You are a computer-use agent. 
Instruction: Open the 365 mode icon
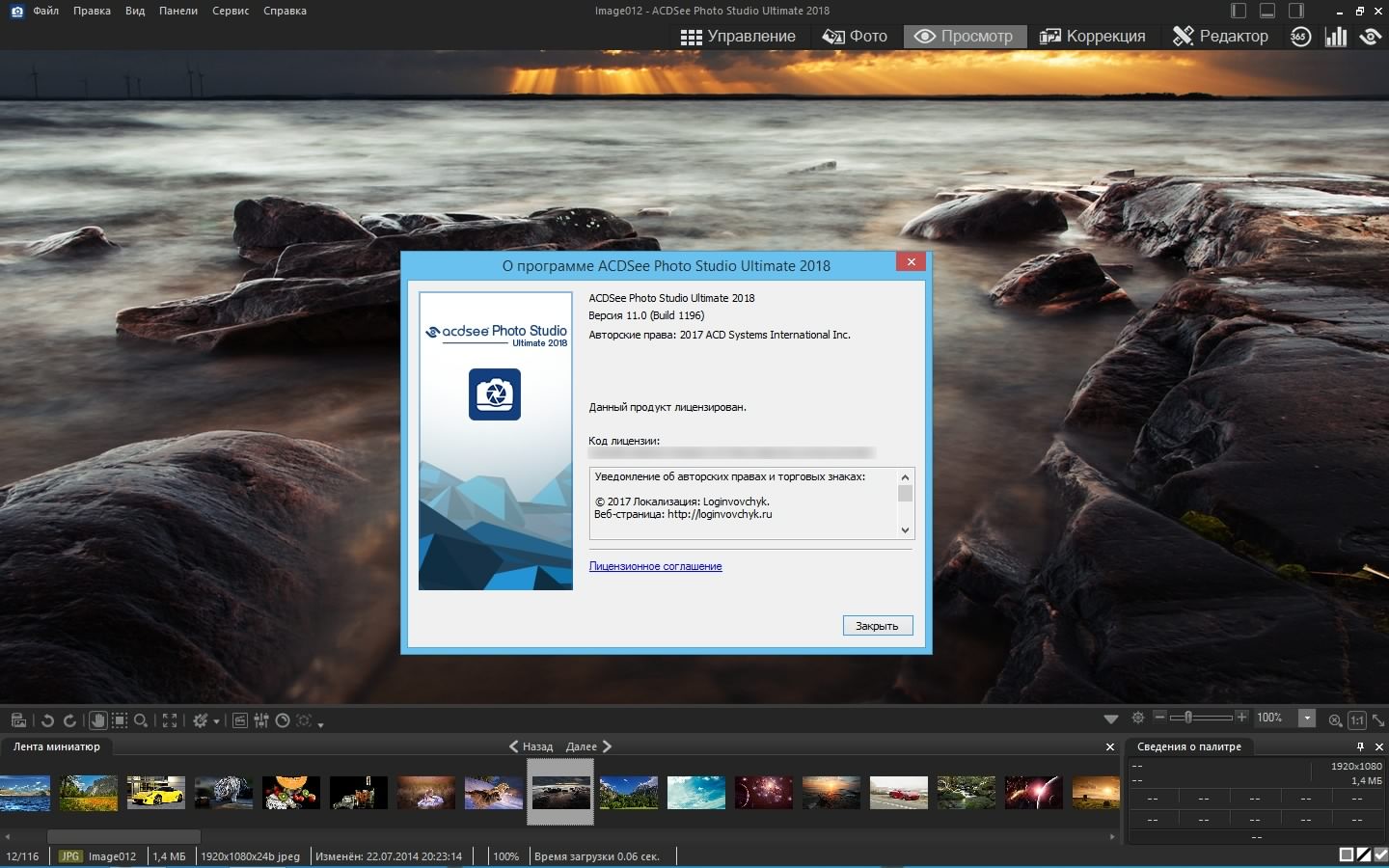click(x=1300, y=37)
